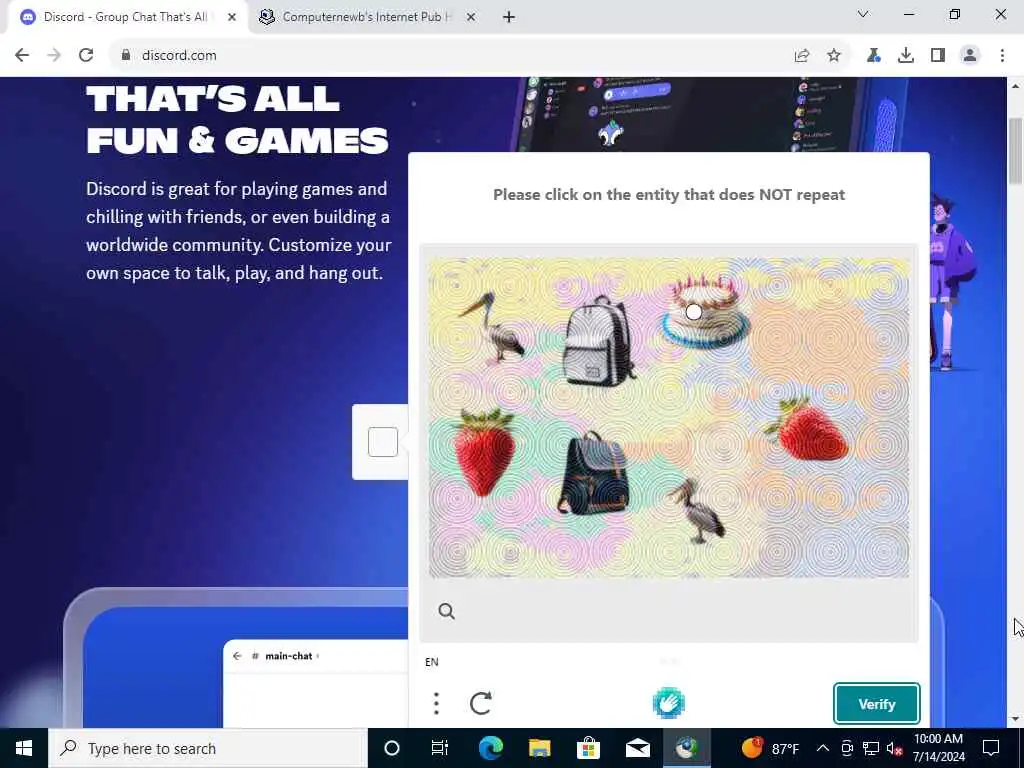The width and height of the screenshot is (1024, 768).
Task: Refresh the captcha challenge
Action: tap(481, 703)
